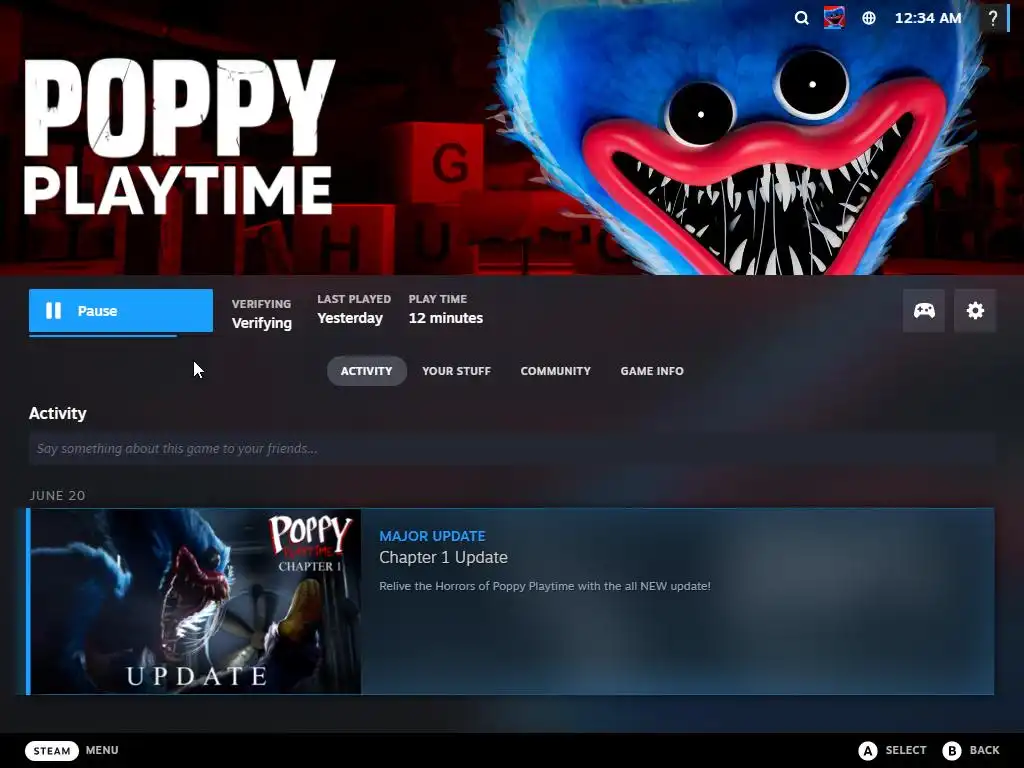Open the search magnifier icon
This screenshot has height=768, width=1024.
tap(801, 18)
